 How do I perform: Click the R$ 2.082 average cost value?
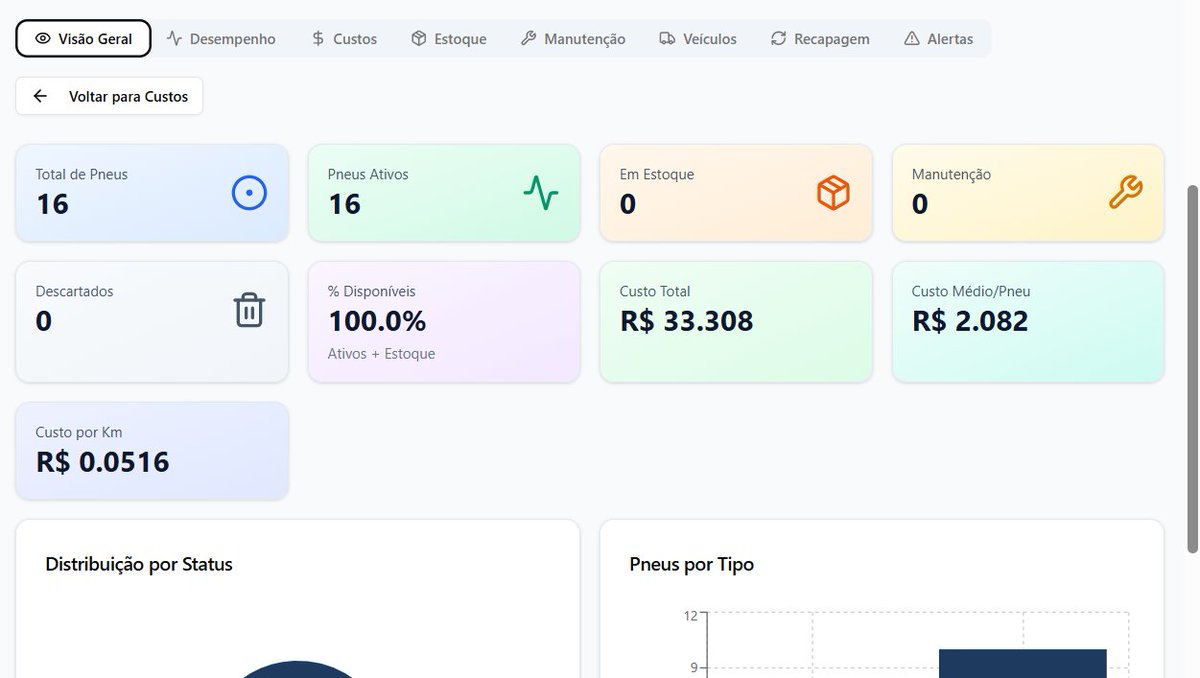[970, 321]
